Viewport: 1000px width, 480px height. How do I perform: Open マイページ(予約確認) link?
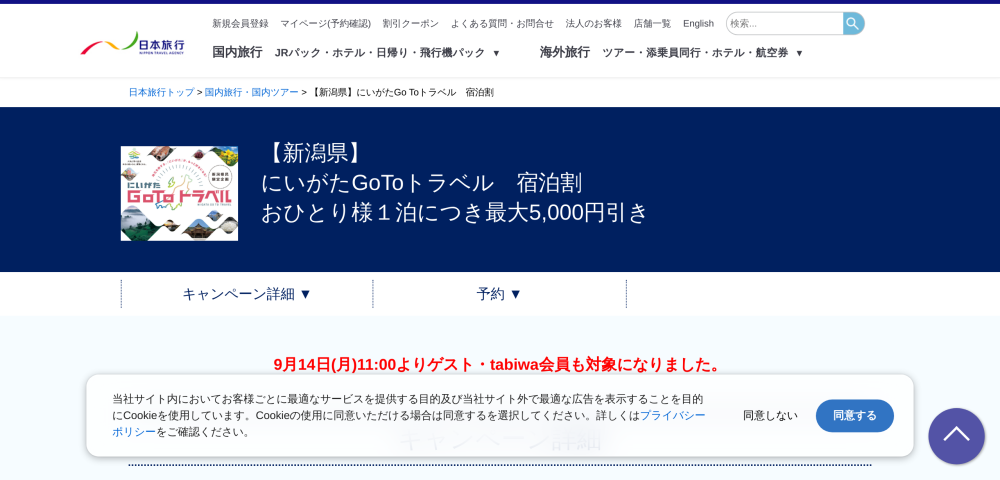tap(325, 24)
